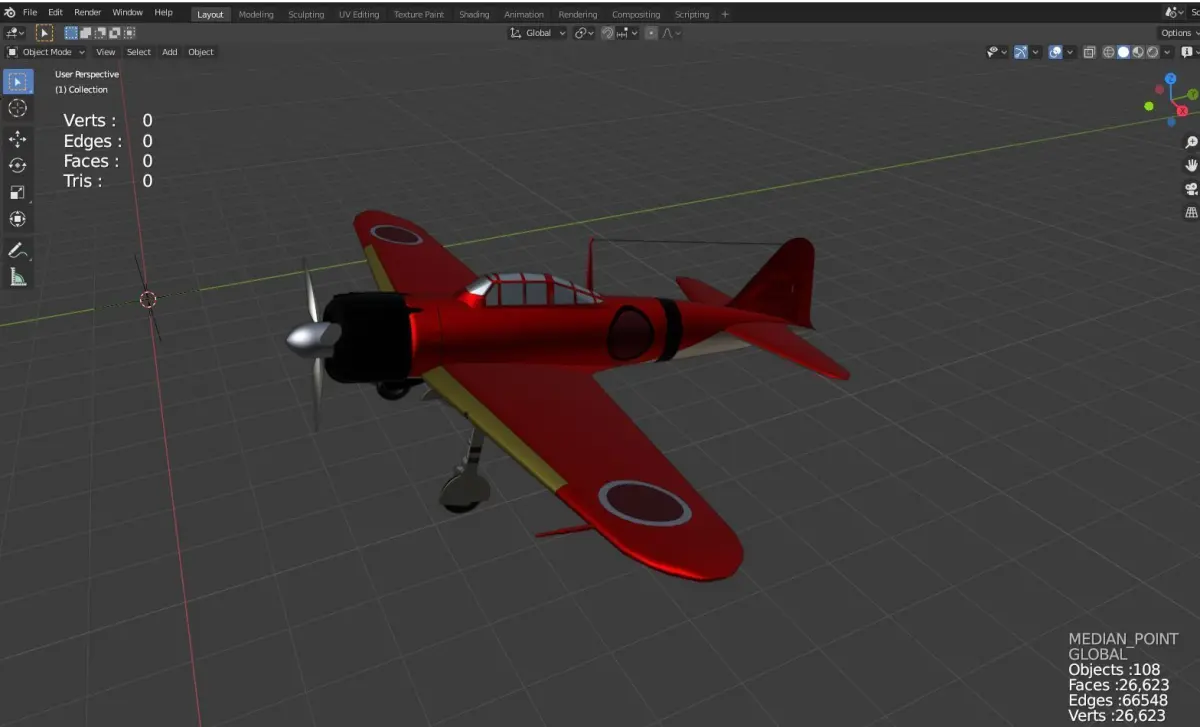Select the Transform tool
The width and height of the screenshot is (1200, 727).
click(x=18, y=219)
